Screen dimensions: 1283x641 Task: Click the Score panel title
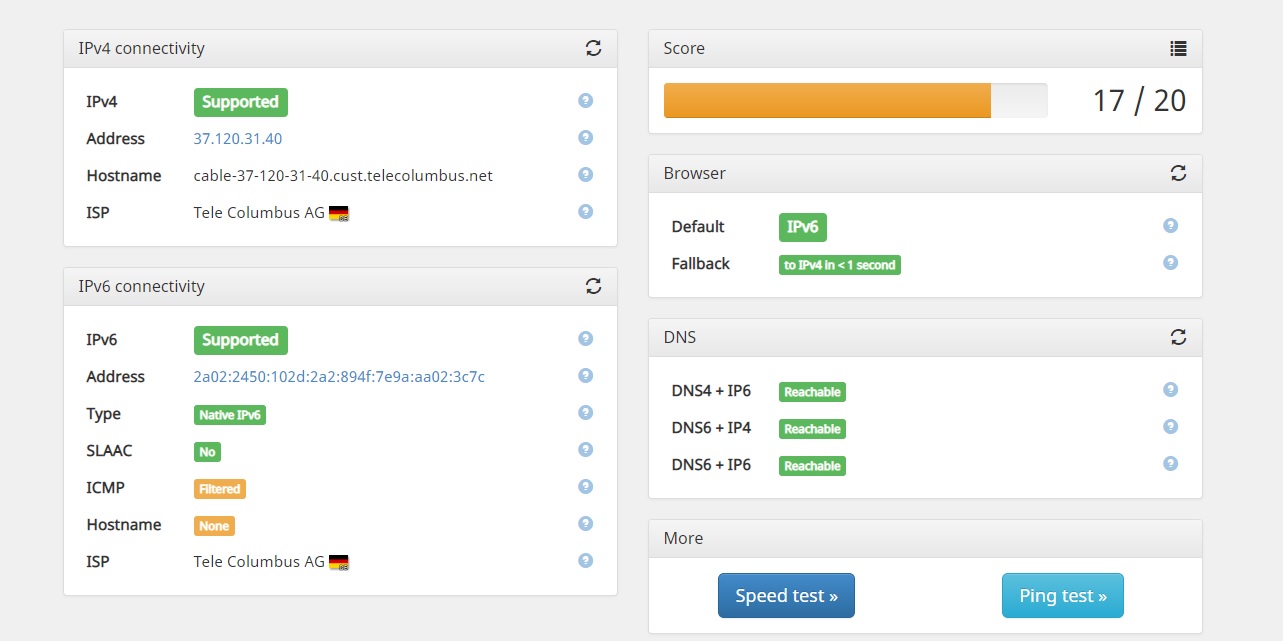[x=684, y=48]
